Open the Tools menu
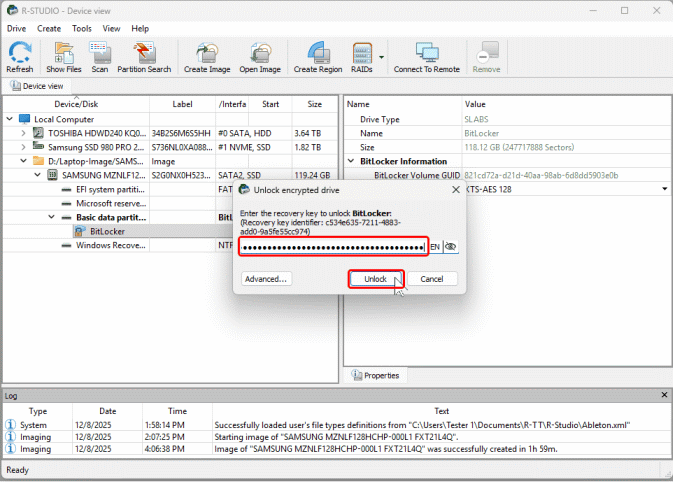 pyautogui.click(x=82, y=28)
